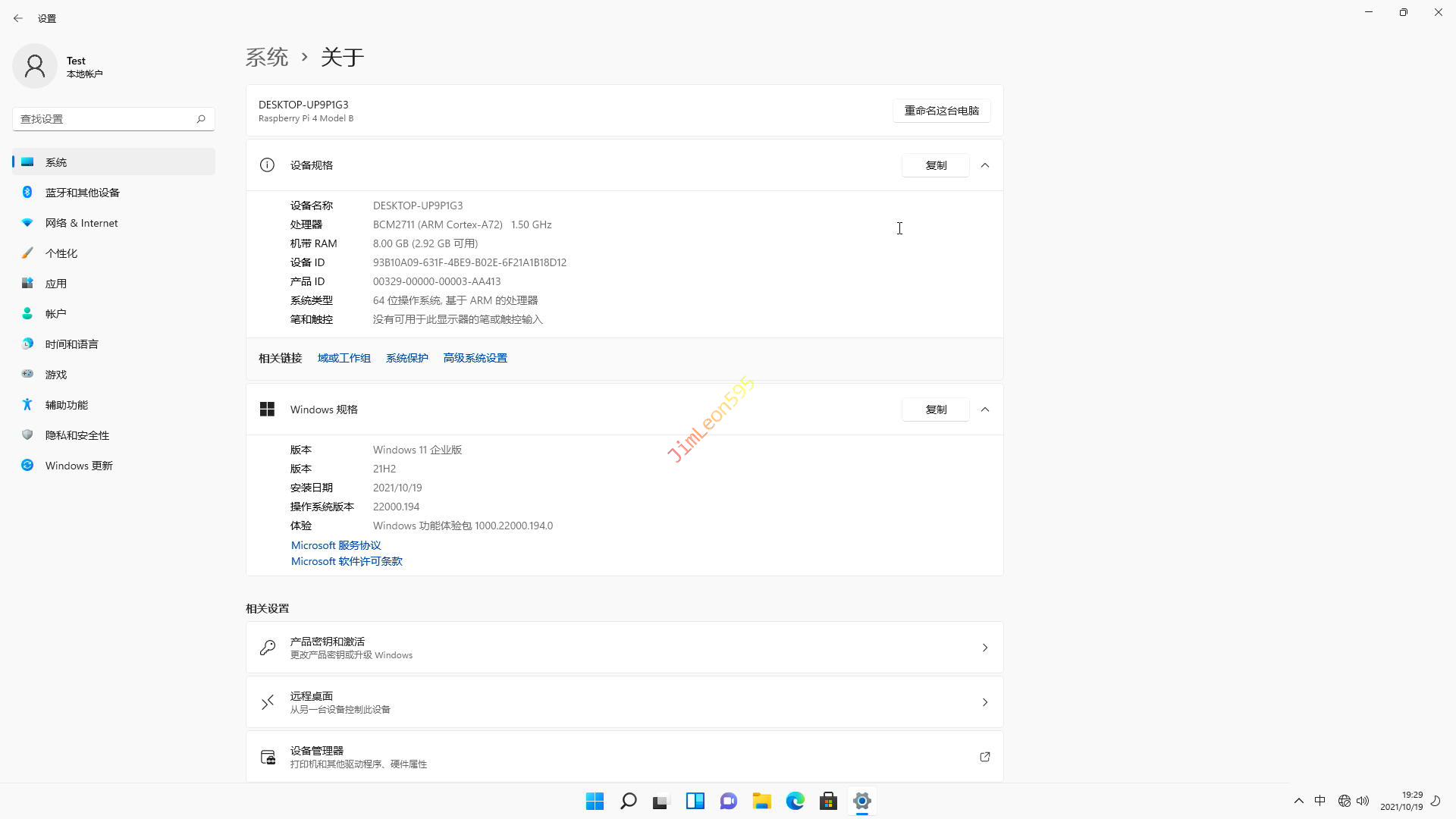Open File Explorer from taskbar

(761, 801)
